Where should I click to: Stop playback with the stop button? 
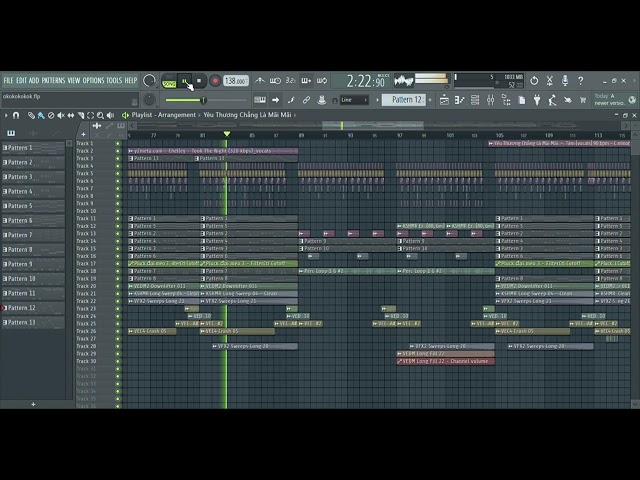point(199,81)
